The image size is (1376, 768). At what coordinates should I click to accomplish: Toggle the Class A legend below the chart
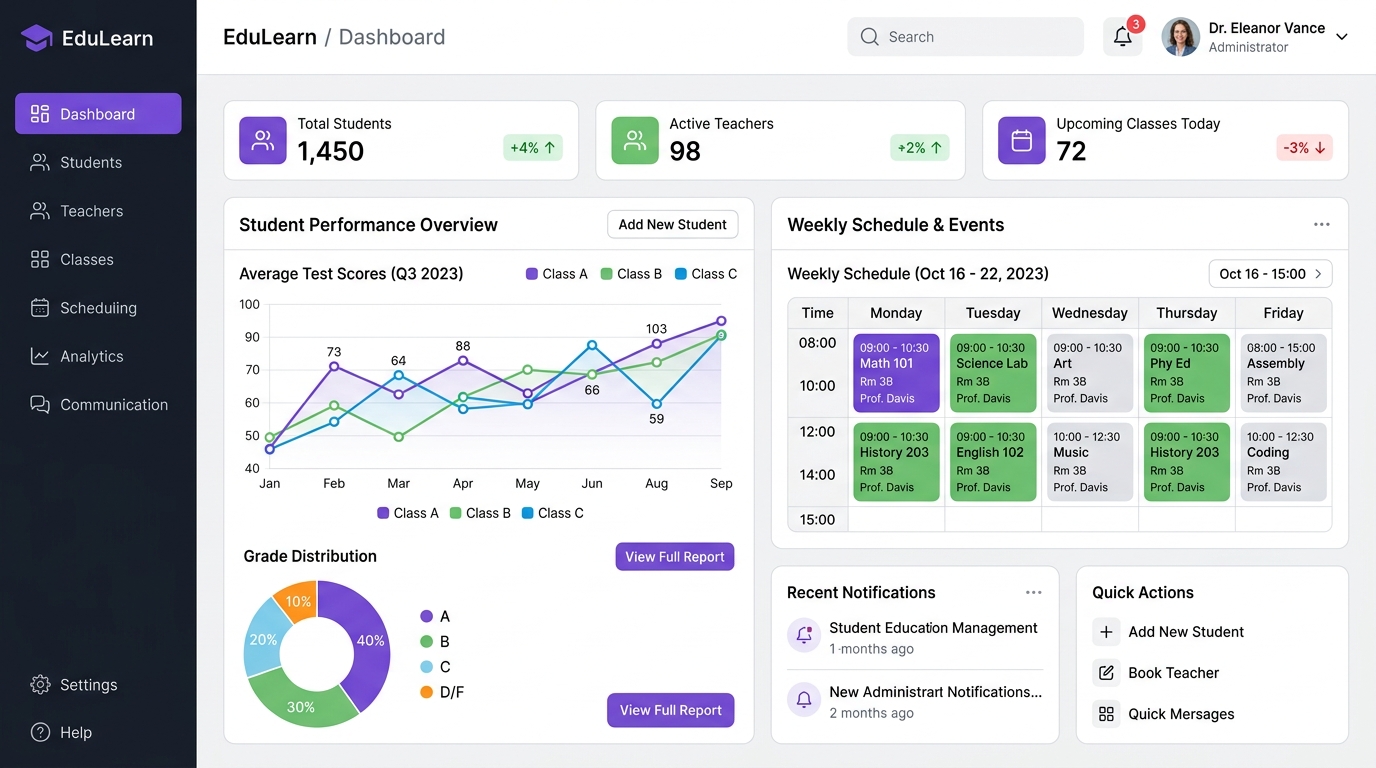pos(408,513)
